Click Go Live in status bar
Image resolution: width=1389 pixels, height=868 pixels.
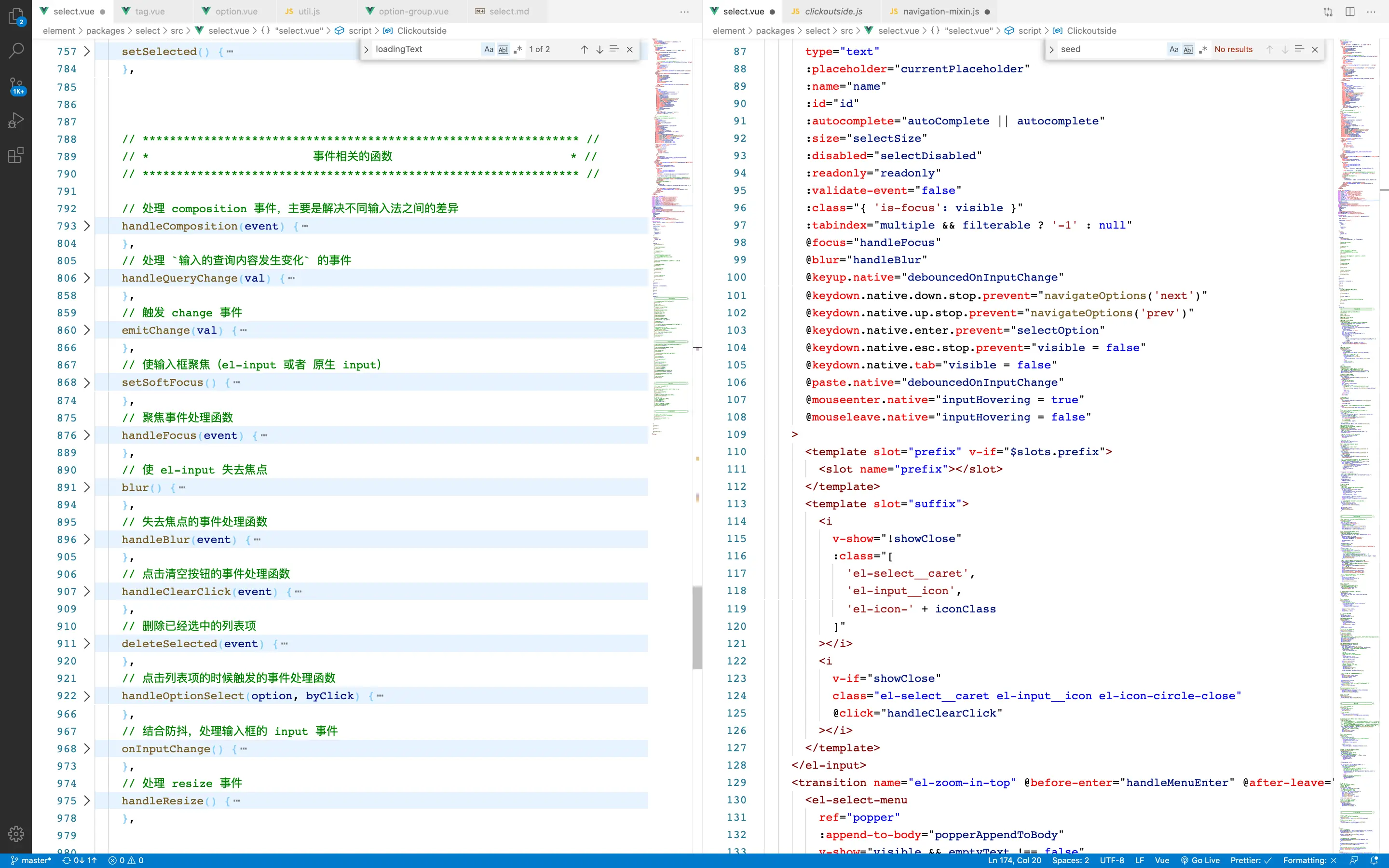[x=1200, y=861]
